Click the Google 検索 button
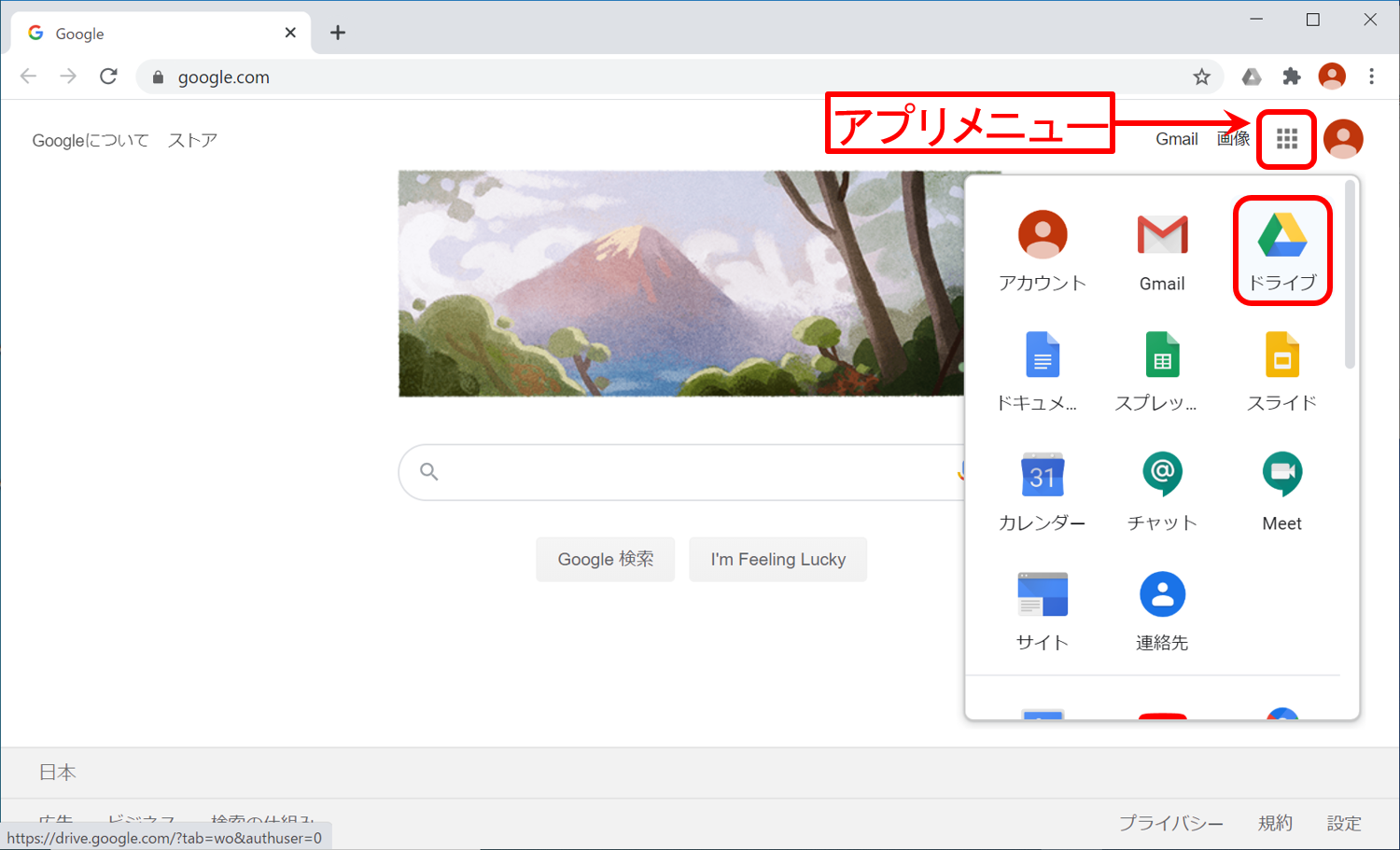The image size is (1400, 850). (x=606, y=559)
